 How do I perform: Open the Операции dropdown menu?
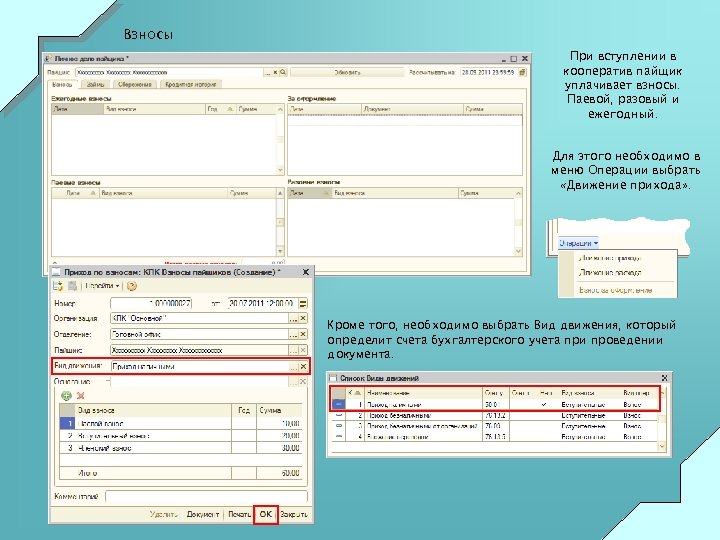(579, 243)
